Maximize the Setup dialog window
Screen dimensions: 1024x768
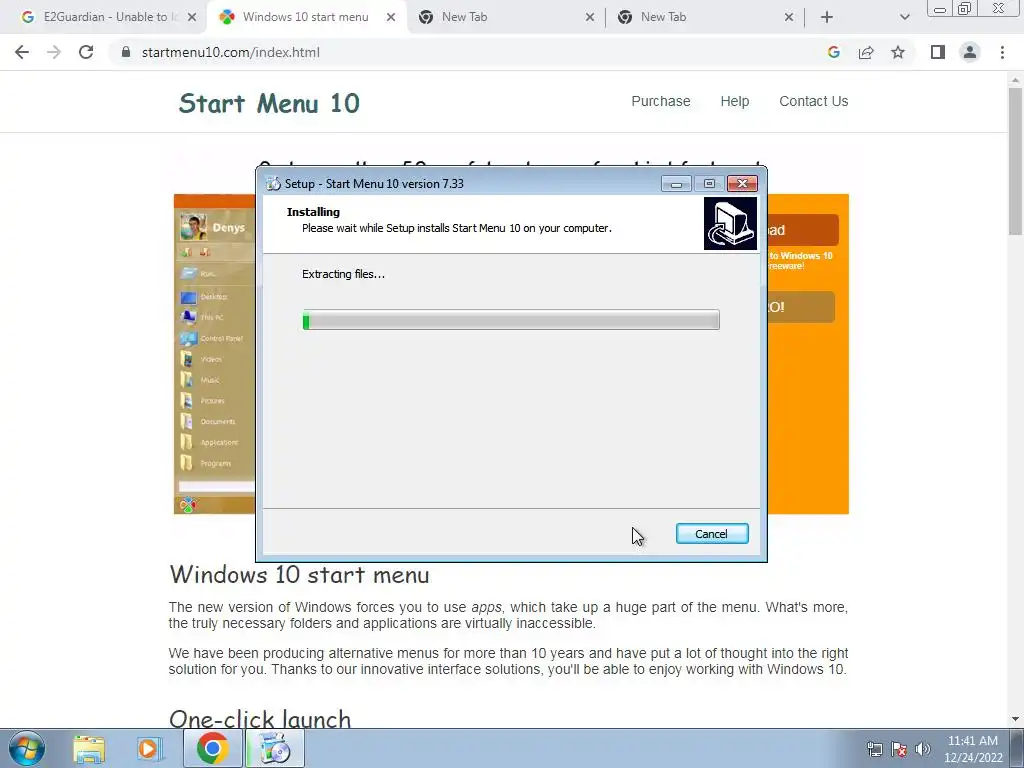tap(709, 184)
